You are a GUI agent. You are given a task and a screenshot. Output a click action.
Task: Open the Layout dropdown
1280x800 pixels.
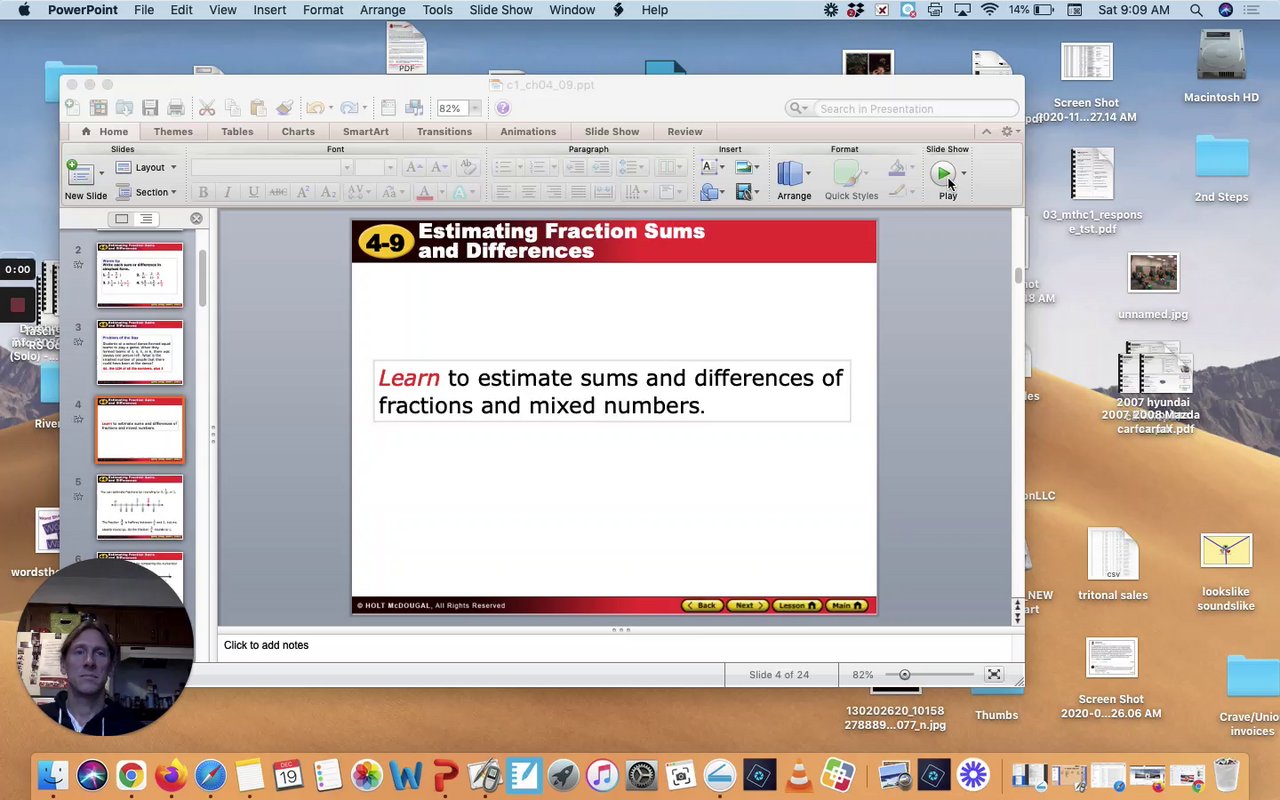tap(146, 168)
